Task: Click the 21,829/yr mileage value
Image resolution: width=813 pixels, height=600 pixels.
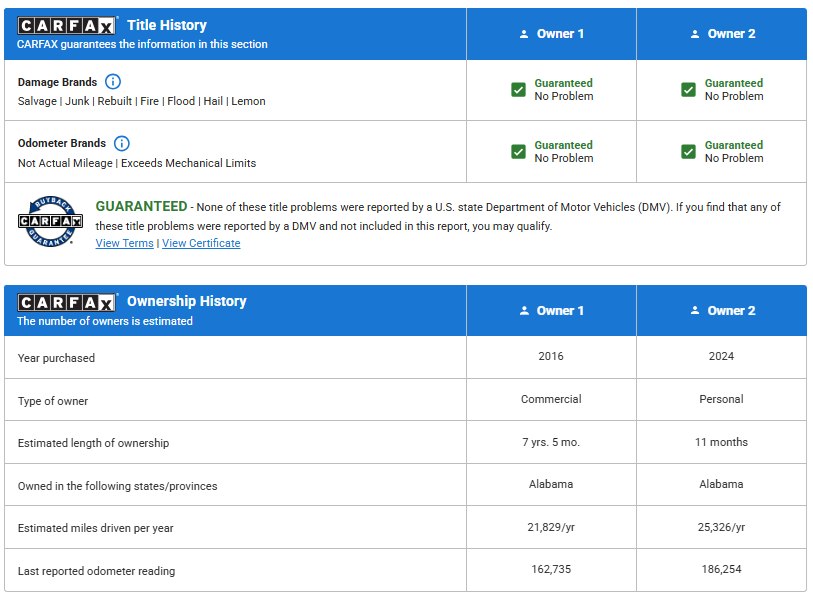Action: pyautogui.click(x=551, y=527)
